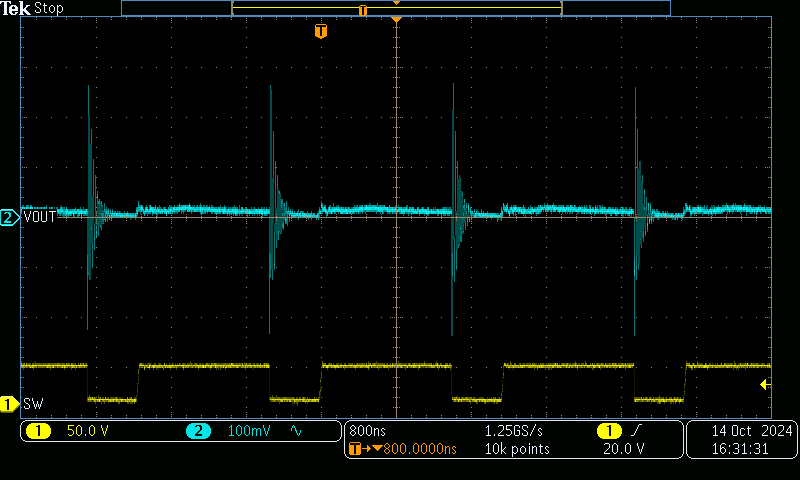Click the trigger source channel 1 badge
800x480 pixels.
608,430
